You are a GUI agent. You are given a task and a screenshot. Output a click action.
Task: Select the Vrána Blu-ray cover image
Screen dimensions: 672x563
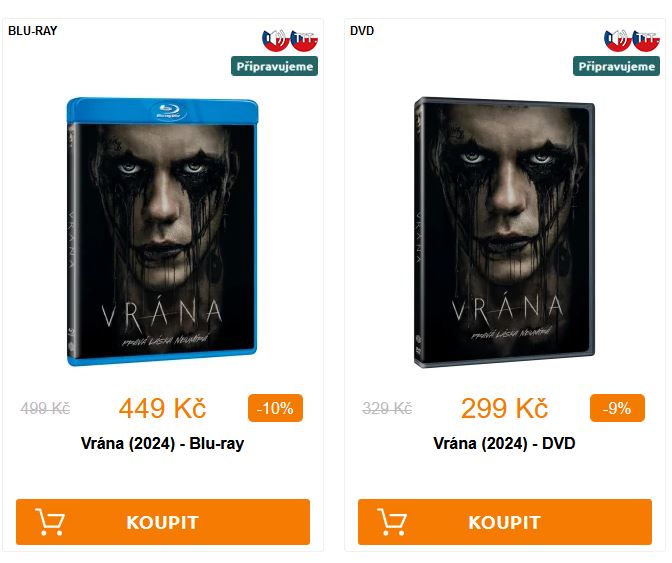pyautogui.click(x=162, y=232)
